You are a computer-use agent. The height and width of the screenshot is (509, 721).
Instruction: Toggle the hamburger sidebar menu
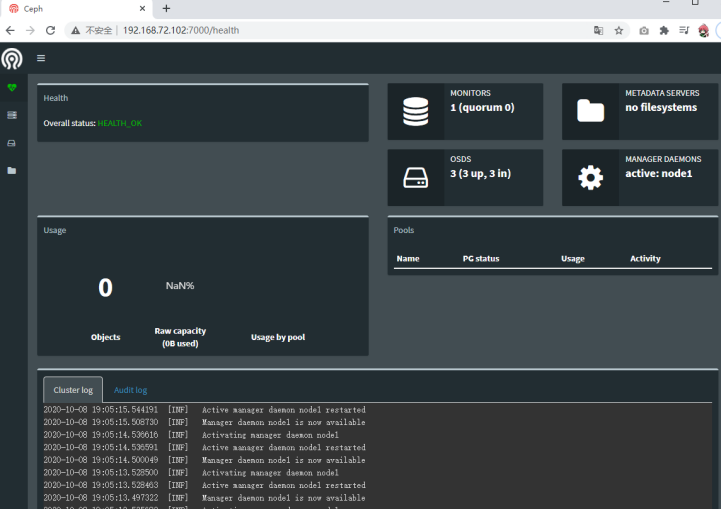click(41, 58)
